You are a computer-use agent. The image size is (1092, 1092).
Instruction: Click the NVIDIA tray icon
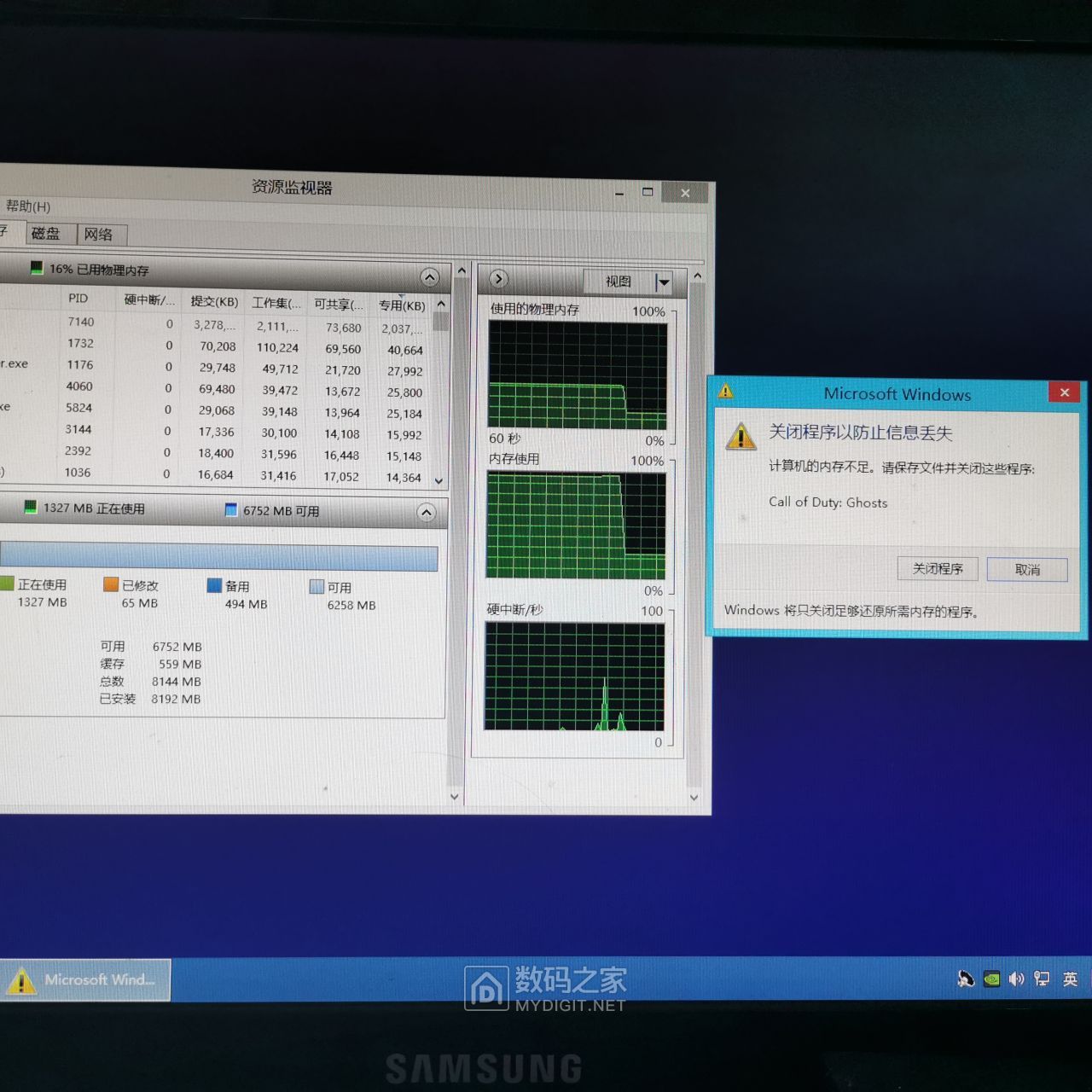pyautogui.click(x=991, y=979)
